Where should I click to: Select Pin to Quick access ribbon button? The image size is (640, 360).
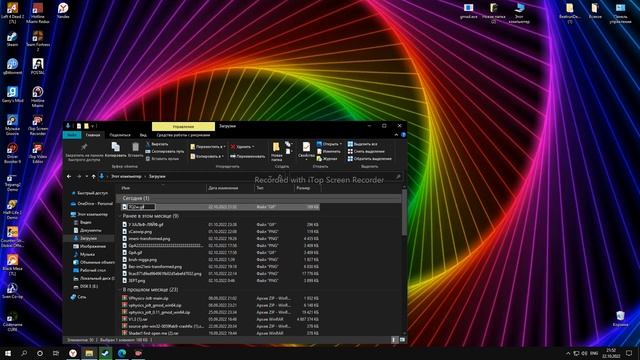tap(84, 153)
